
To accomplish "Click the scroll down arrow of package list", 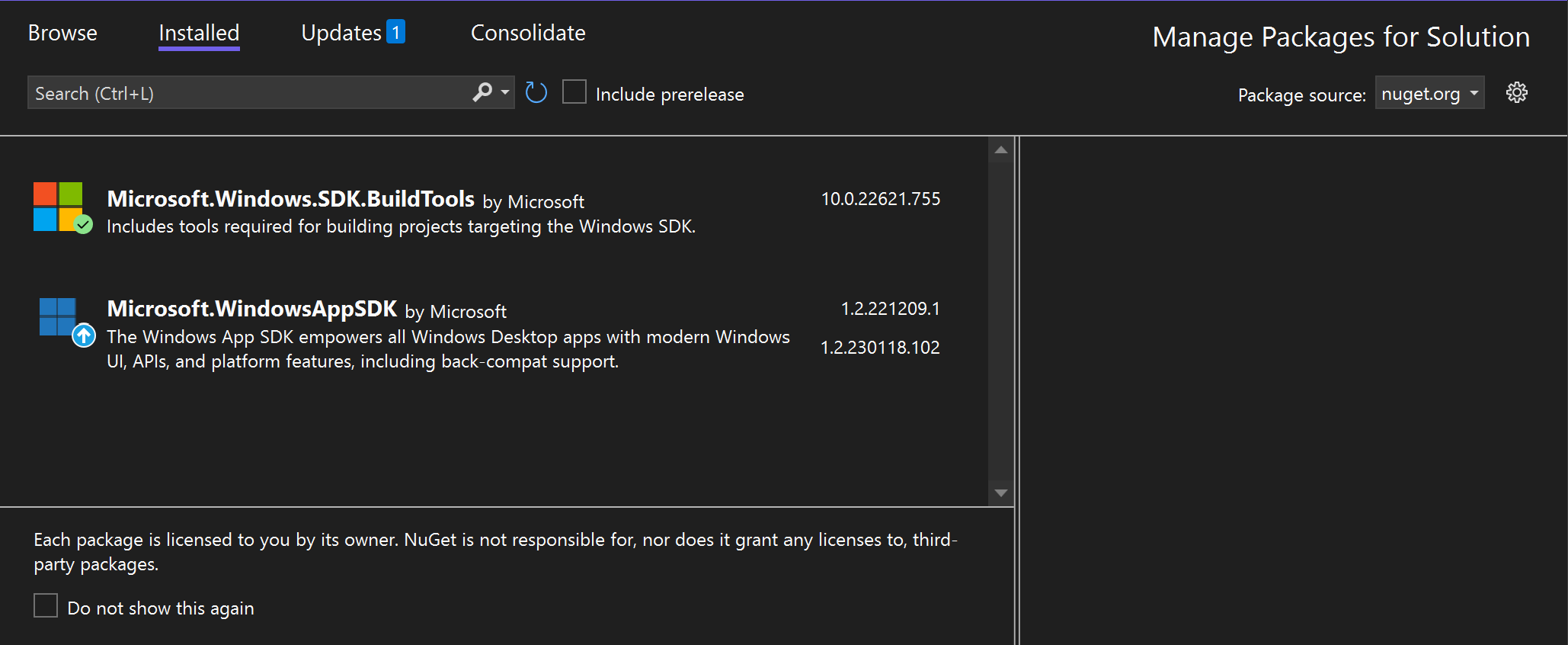I will point(1001,493).
